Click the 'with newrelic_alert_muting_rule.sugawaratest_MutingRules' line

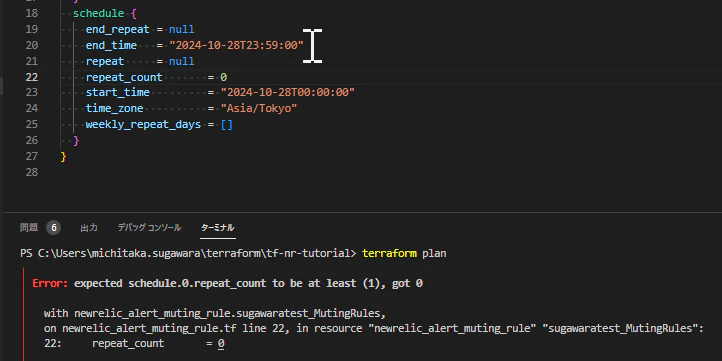click(x=215, y=314)
